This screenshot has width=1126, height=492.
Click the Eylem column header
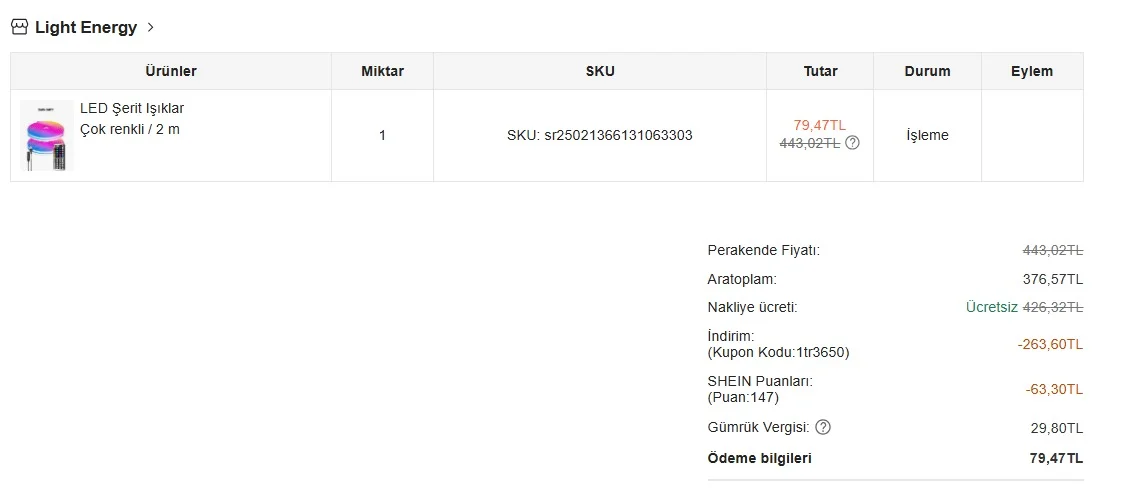1032,71
